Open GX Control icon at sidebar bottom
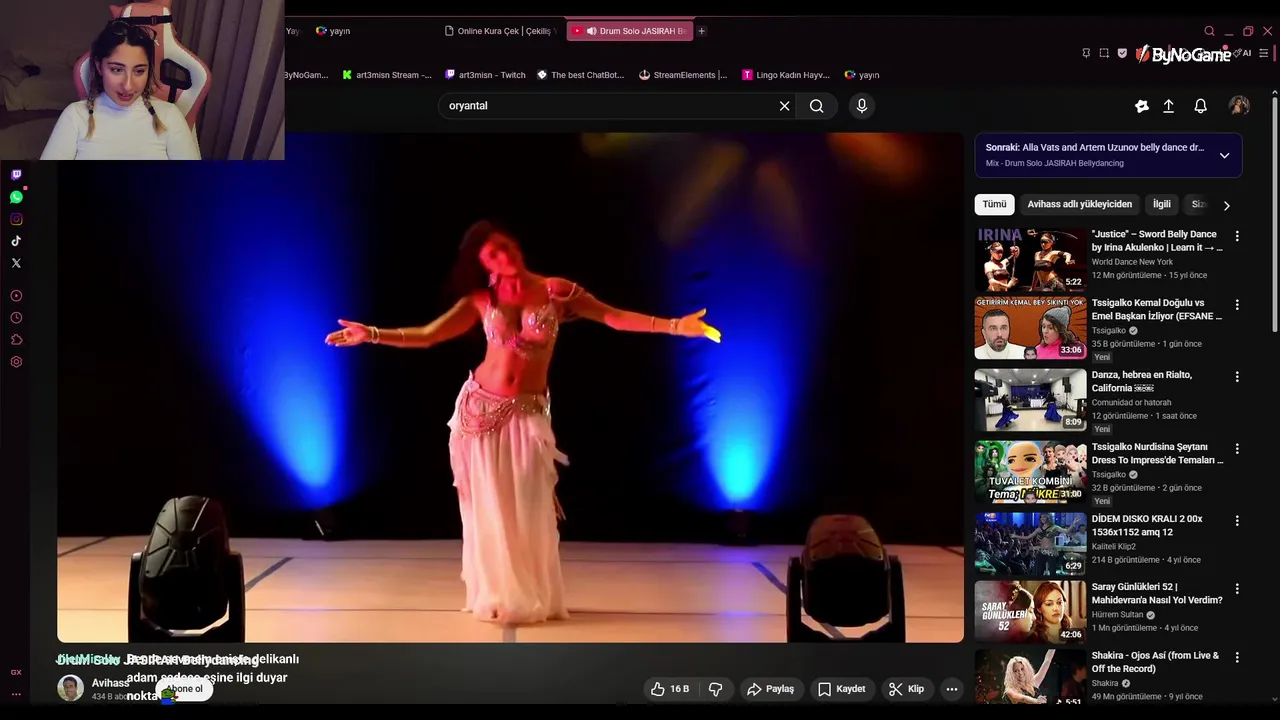Screen dimensions: 1280x720 (x=16, y=673)
